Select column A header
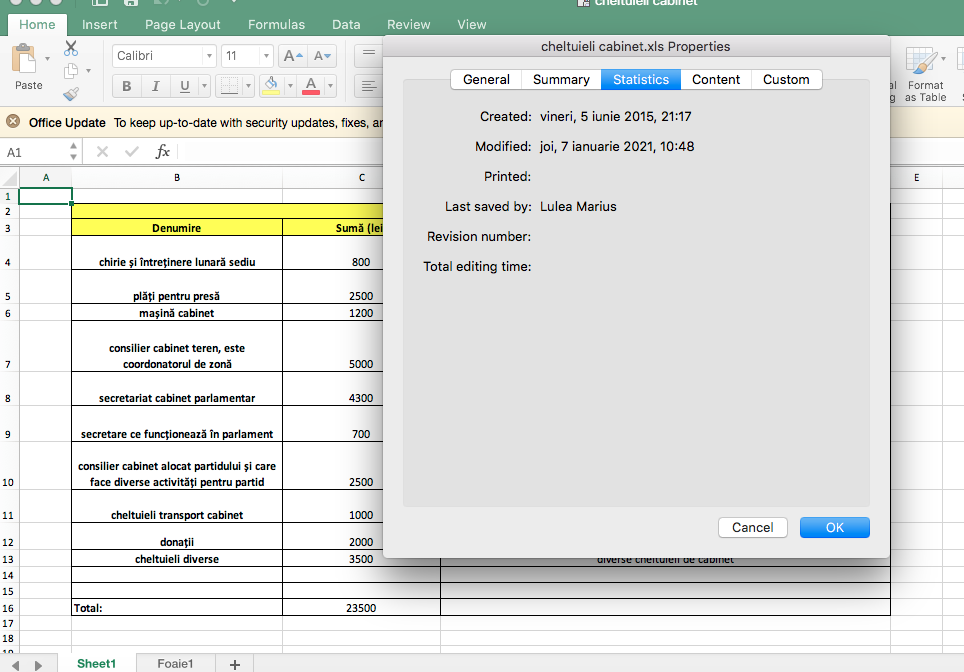 [x=46, y=178]
